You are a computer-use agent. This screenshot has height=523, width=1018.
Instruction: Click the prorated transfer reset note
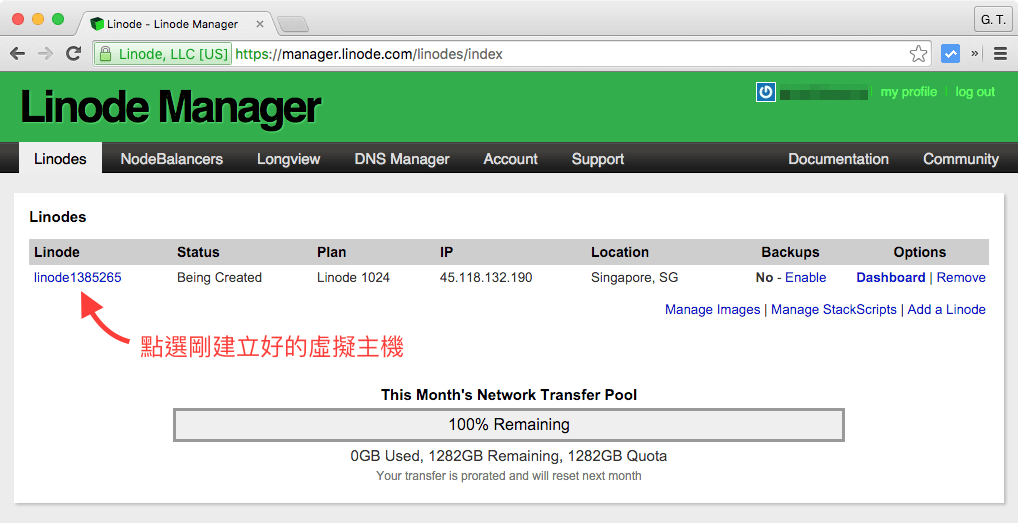pos(509,476)
